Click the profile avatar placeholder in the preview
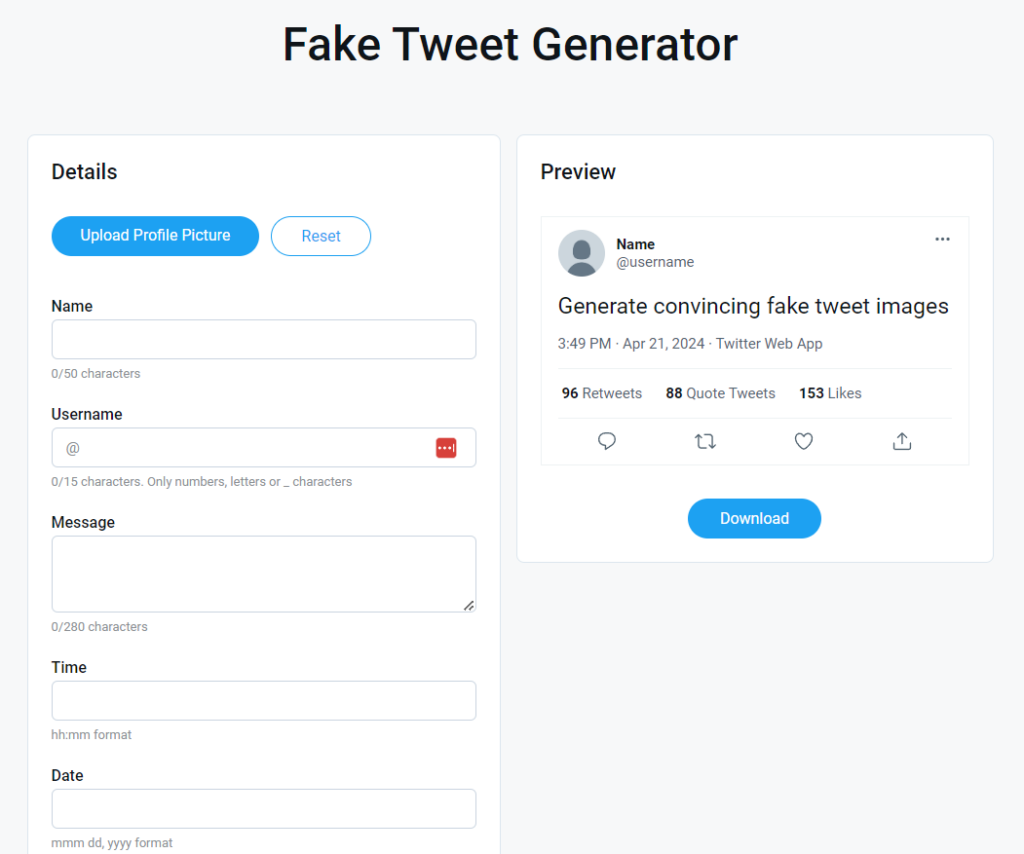The image size is (1024, 854). [x=581, y=253]
